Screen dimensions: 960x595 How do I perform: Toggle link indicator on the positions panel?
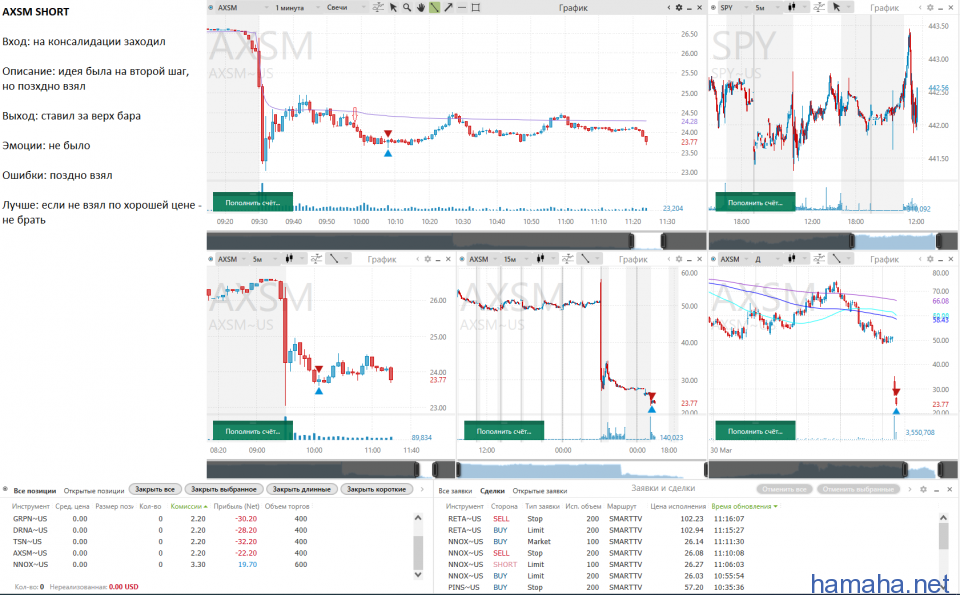(6, 490)
